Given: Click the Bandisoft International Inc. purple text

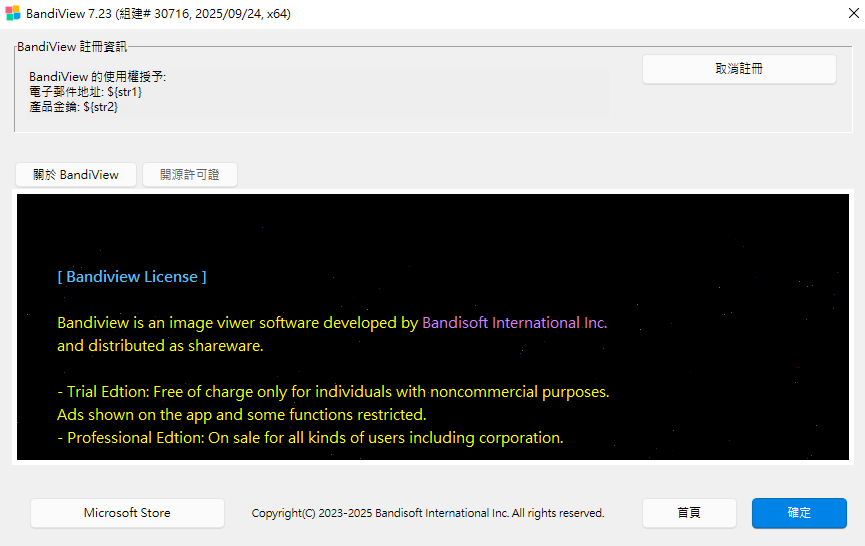Looking at the screenshot, I should (514, 323).
